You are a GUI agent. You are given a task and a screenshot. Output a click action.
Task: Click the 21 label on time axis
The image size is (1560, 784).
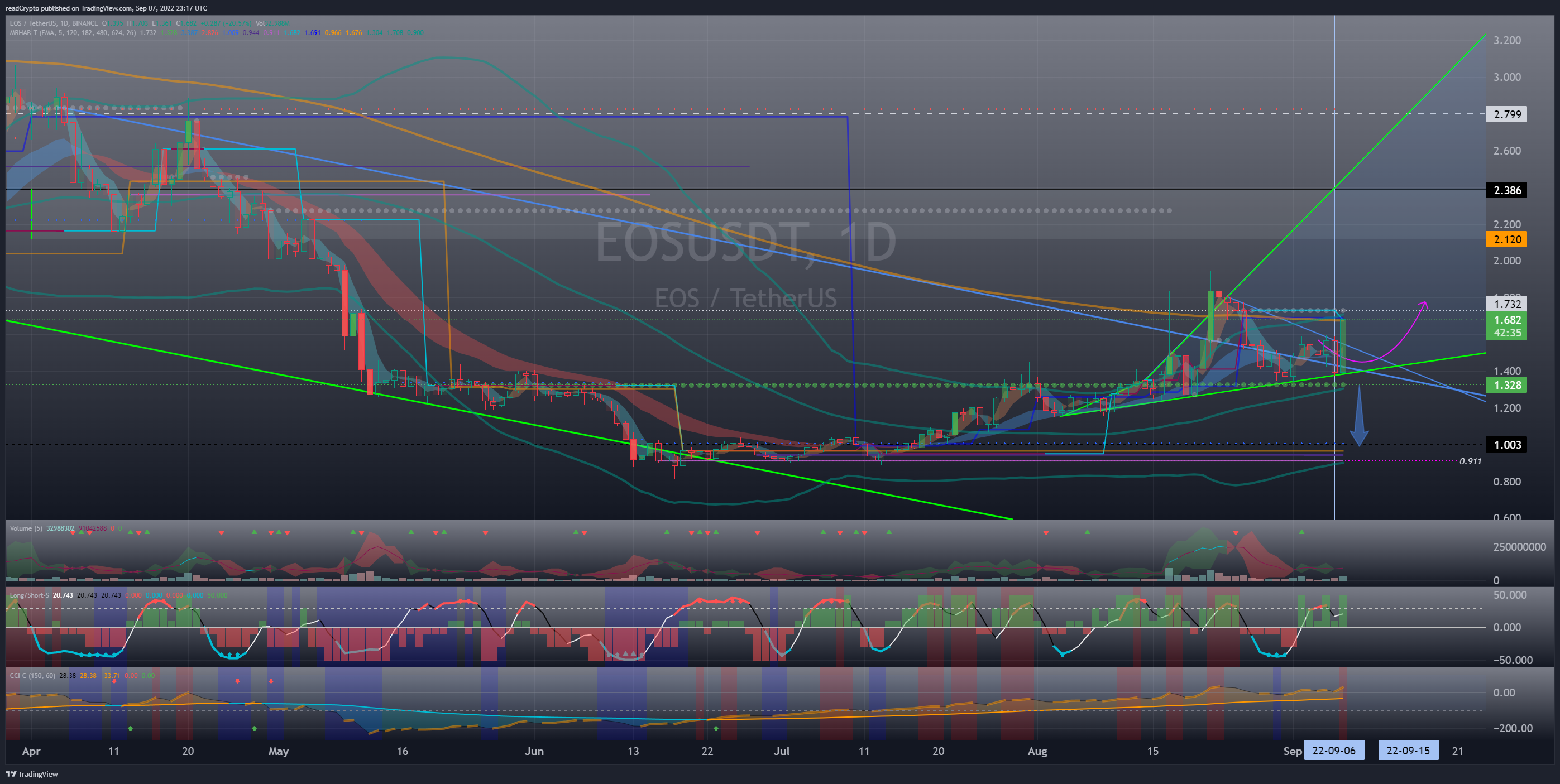[1458, 751]
